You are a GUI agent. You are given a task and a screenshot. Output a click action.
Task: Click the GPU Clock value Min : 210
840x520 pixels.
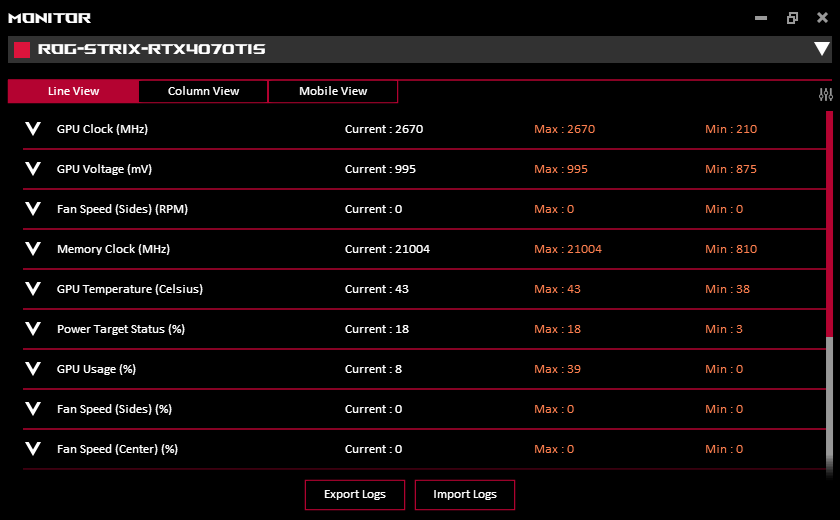[731, 129]
